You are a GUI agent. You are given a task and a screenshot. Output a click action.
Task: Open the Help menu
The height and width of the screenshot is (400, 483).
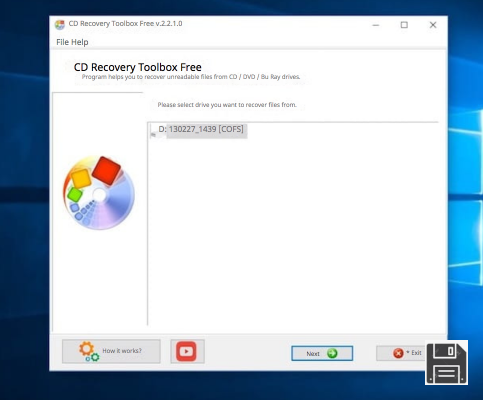point(80,42)
